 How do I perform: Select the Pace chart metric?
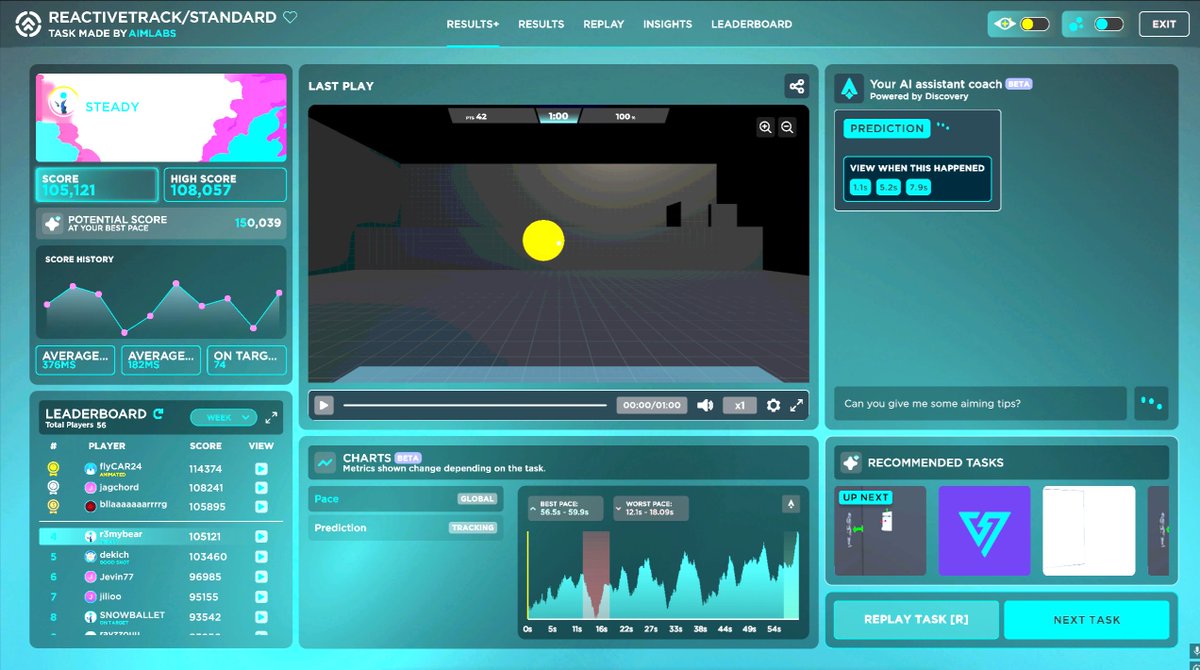coord(405,499)
